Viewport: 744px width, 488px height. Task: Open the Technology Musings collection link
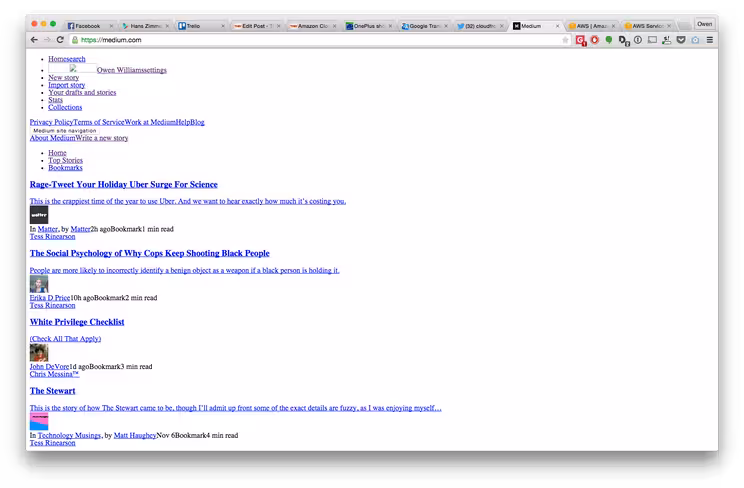[69, 436]
